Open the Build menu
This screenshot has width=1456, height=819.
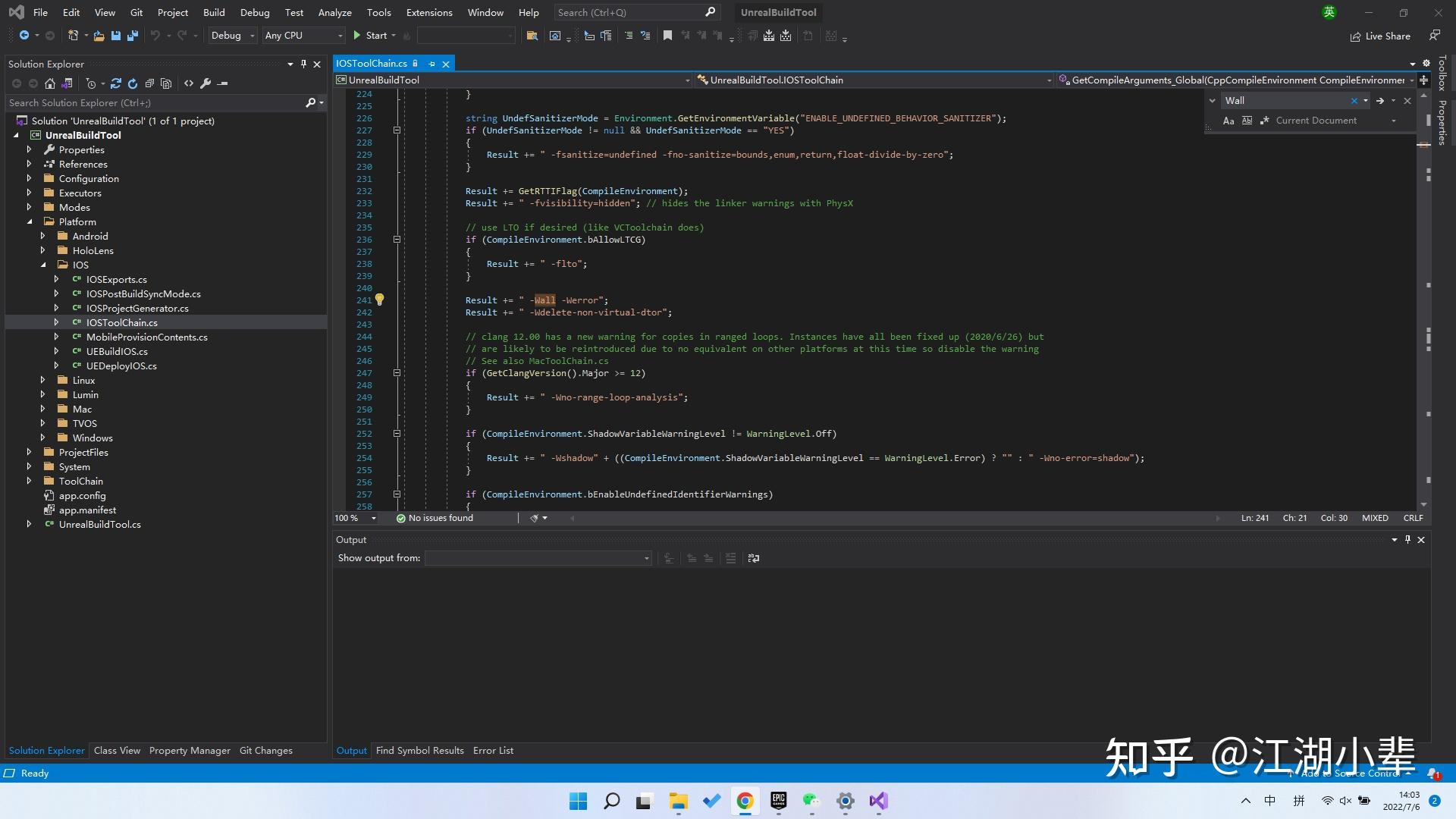coord(214,12)
